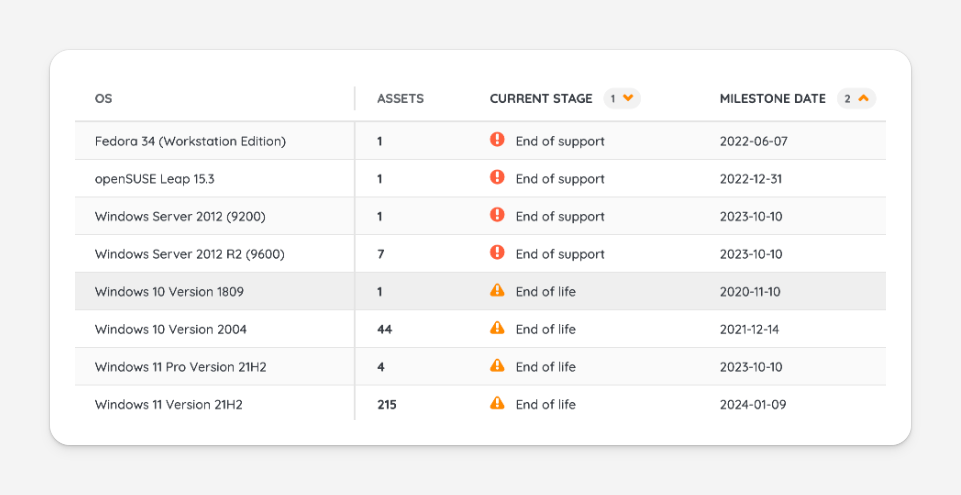Sort by the Assets column header
Image resolution: width=961 pixels, height=495 pixels.
(x=400, y=99)
